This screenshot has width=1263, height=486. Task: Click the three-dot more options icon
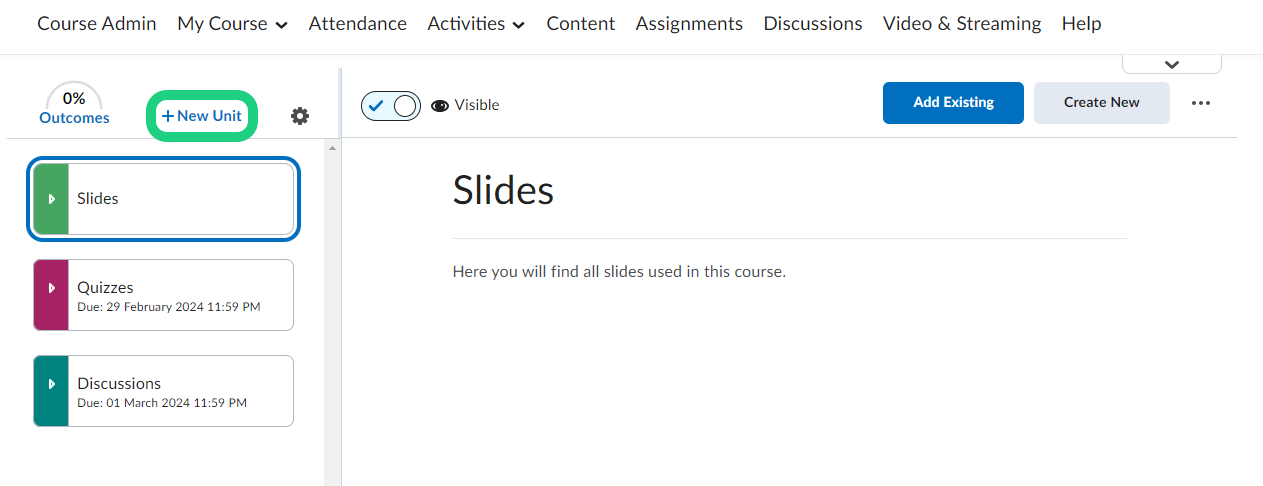[x=1201, y=103]
